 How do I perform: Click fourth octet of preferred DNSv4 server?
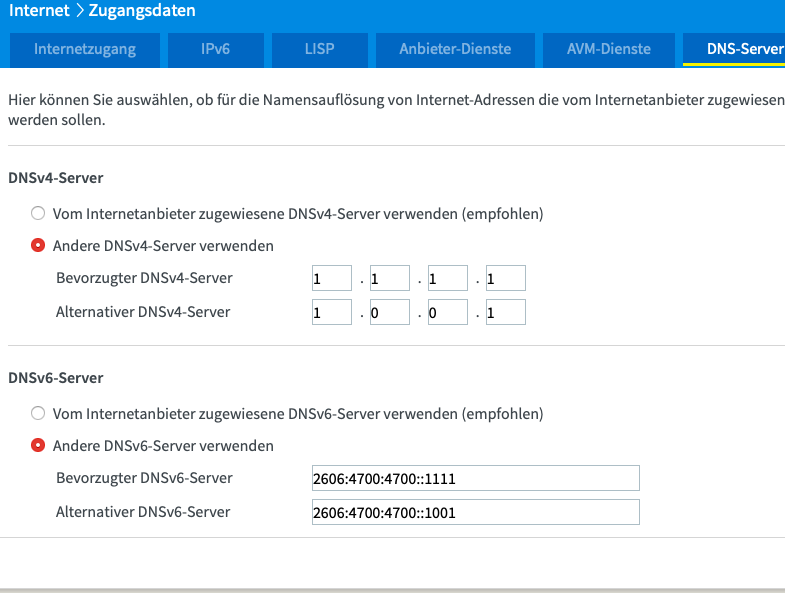[506, 278]
